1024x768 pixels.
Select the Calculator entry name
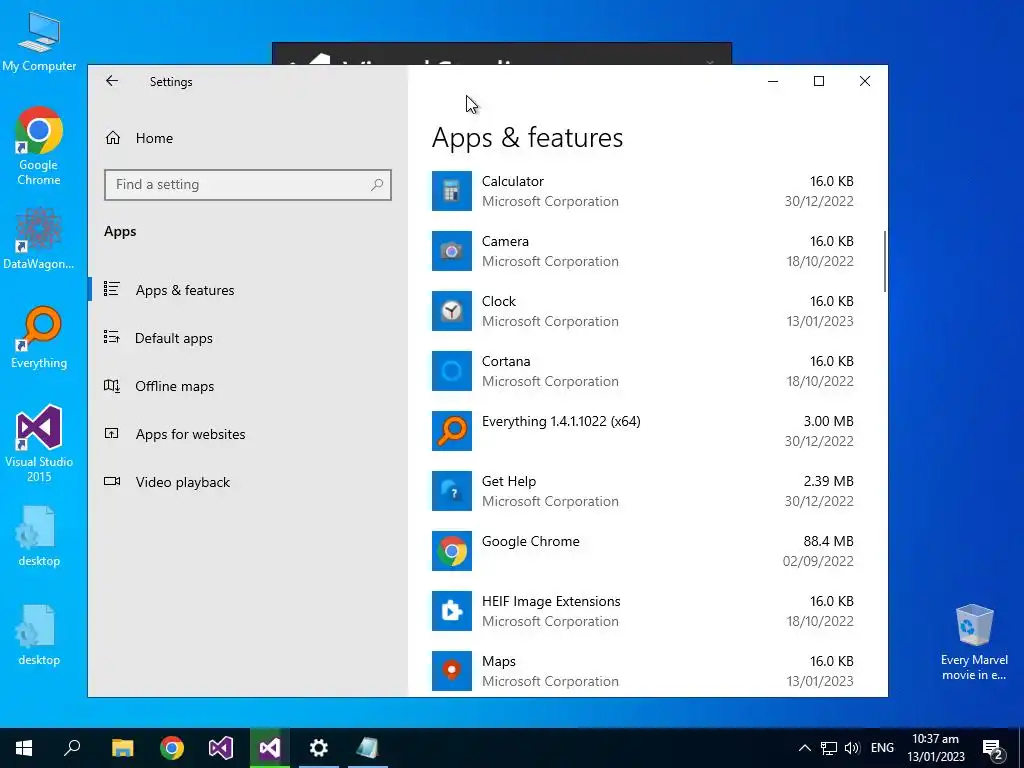pyautogui.click(x=513, y=182)
